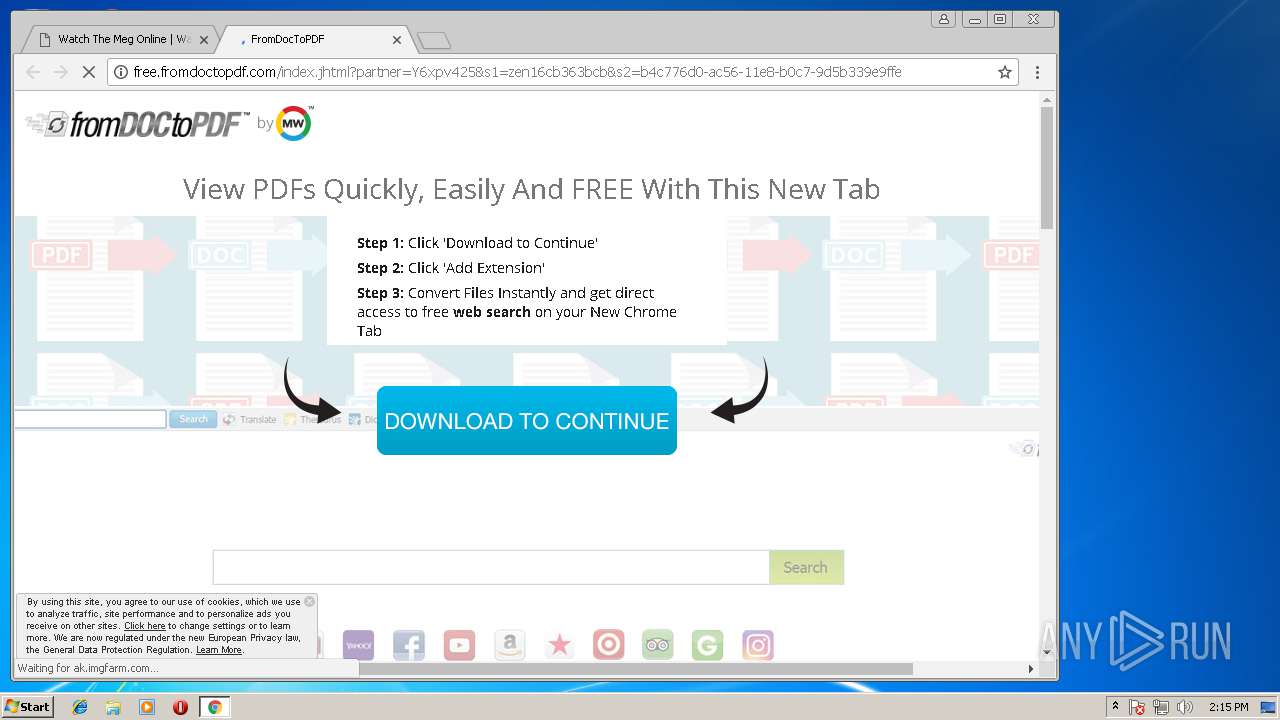The width and height of the screenshot is (1280, 720).
Task: Open the Chrome profile icon
Action: [943, 19]
